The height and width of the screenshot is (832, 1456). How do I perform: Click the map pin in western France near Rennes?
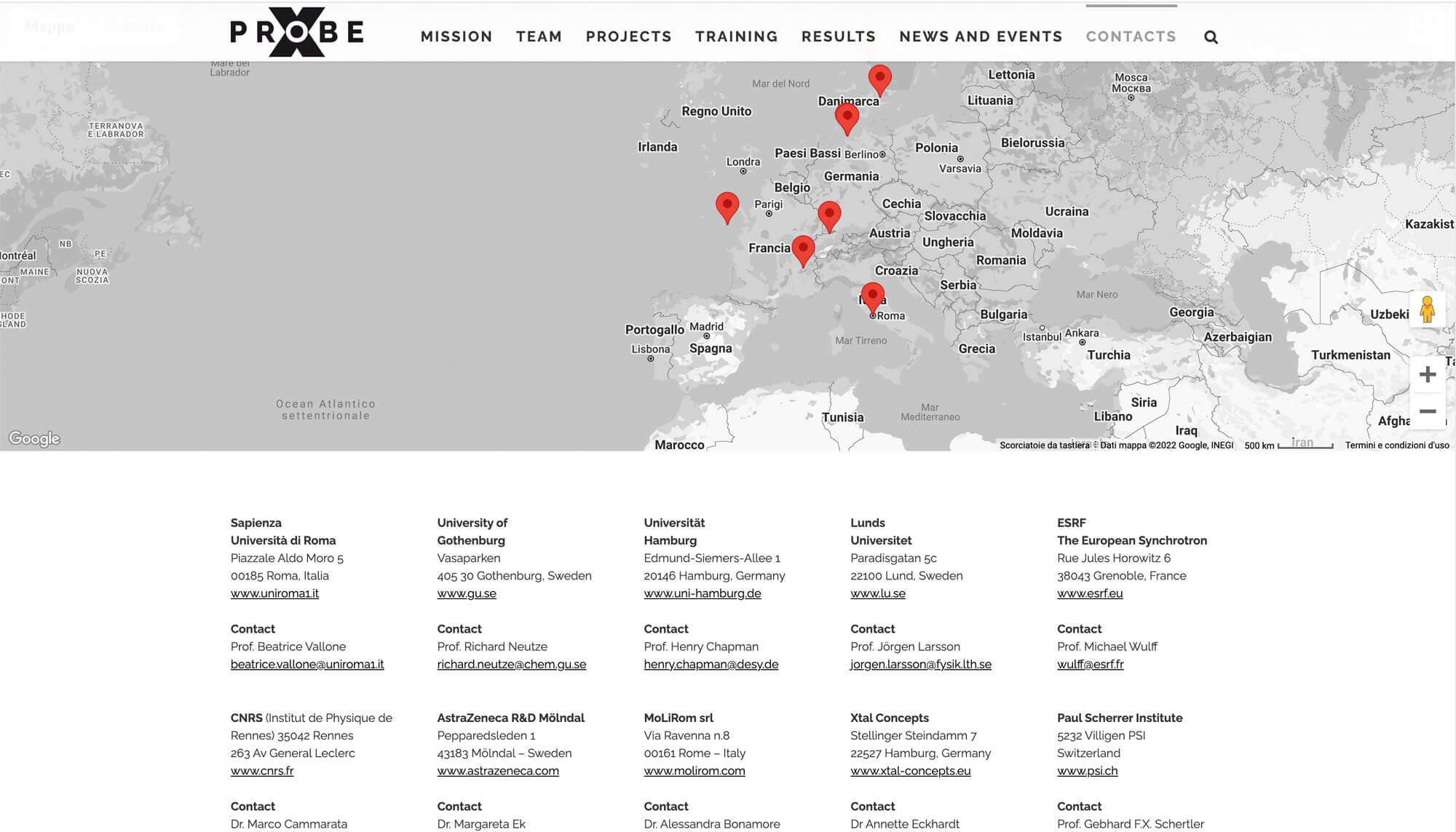coord(727,207)
